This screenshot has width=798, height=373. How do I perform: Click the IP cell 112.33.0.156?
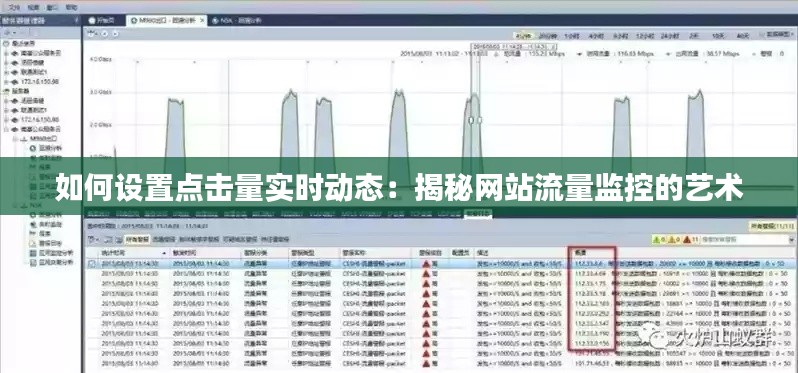pyautogui.click(x=591, y=343)
